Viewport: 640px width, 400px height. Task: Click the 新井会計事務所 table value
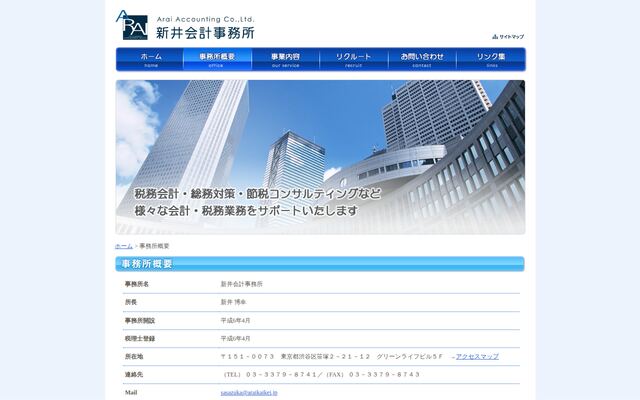pos(242,284)
